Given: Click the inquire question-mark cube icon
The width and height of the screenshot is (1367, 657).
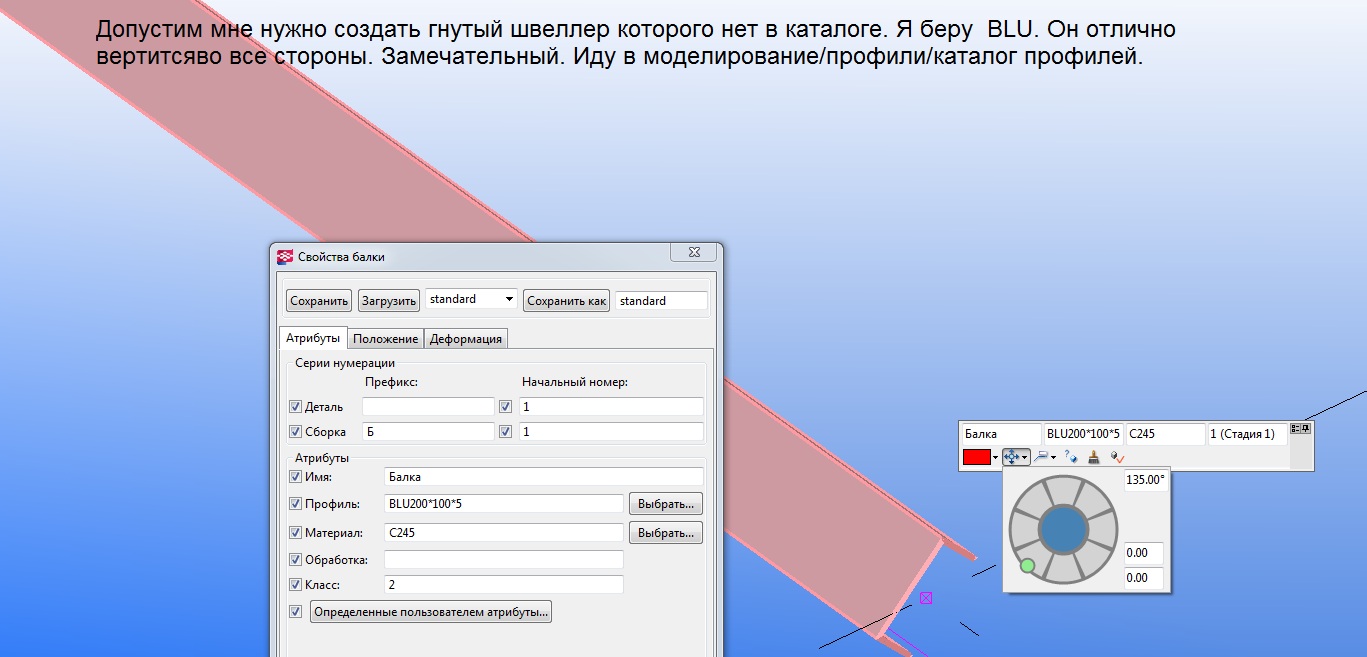Looking at the screenshot, I should (1071, 457).
